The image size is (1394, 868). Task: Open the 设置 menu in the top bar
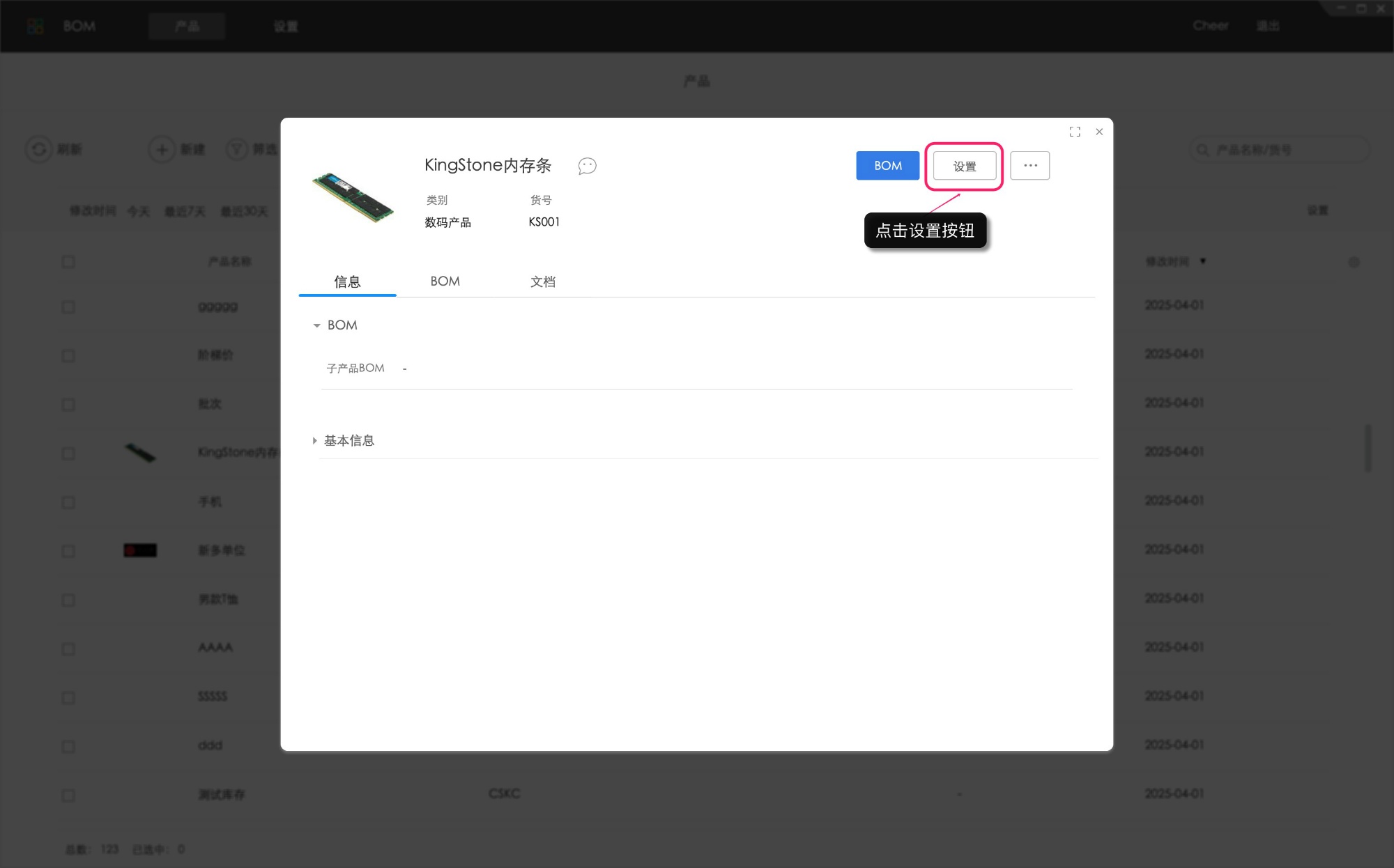(x=286, y=26)
